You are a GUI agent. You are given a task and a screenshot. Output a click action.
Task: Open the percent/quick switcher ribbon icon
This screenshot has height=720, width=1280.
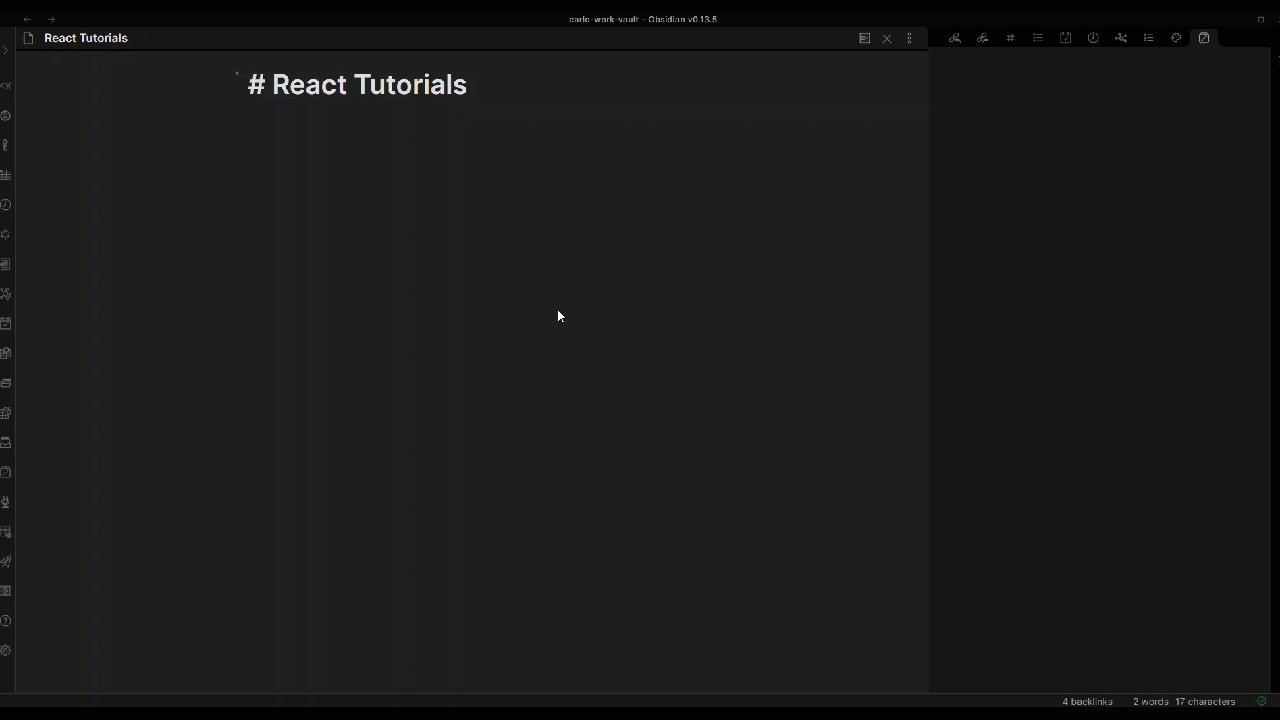point(5,86)
